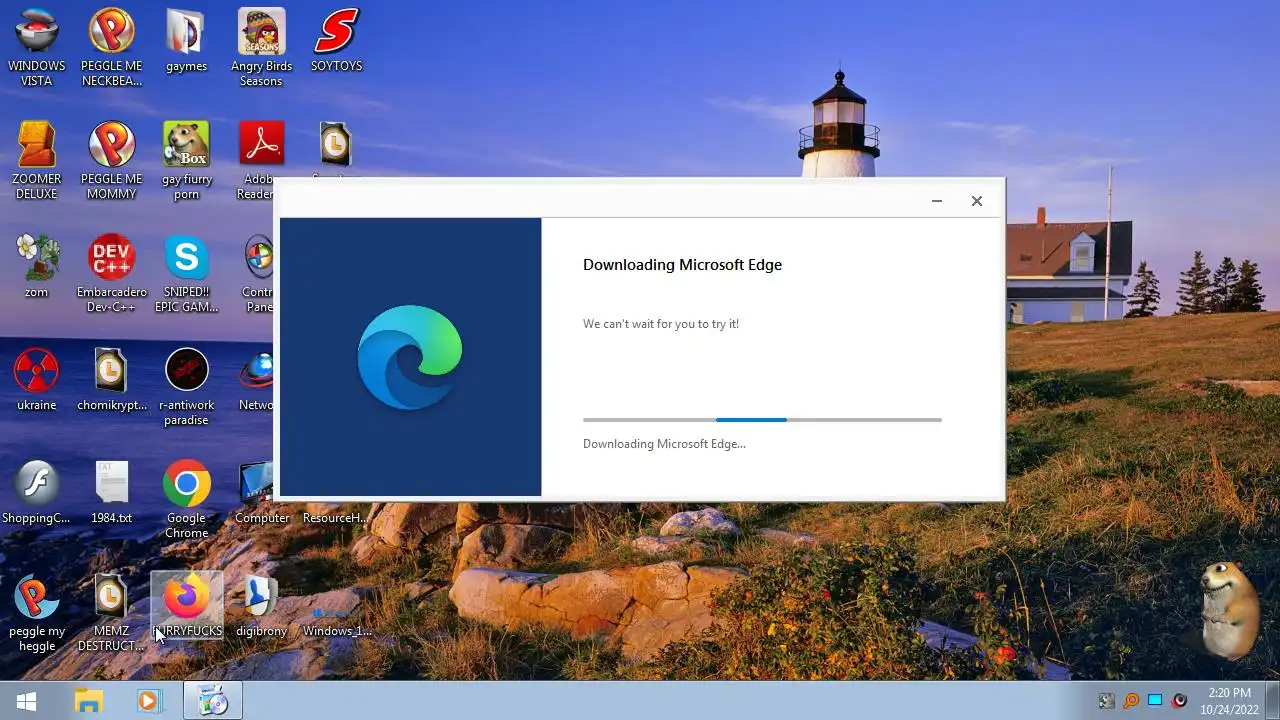Open the orange magnifier tray icon
Screen dimensions: 1280x720
(1131, 701)
